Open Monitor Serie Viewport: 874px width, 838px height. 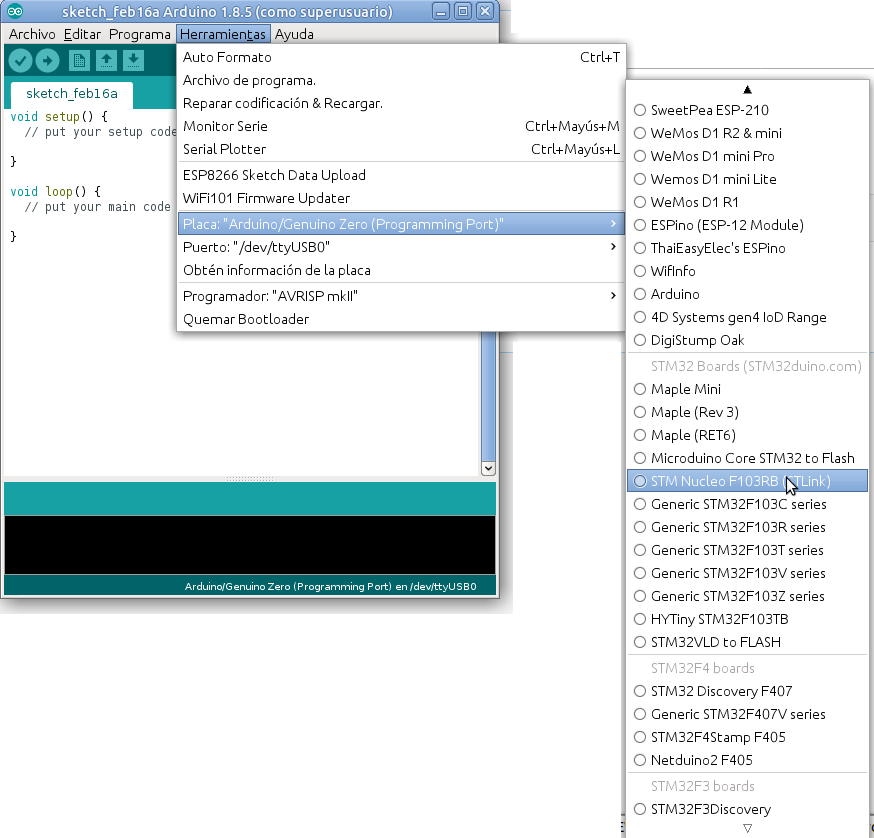[401, 126]
